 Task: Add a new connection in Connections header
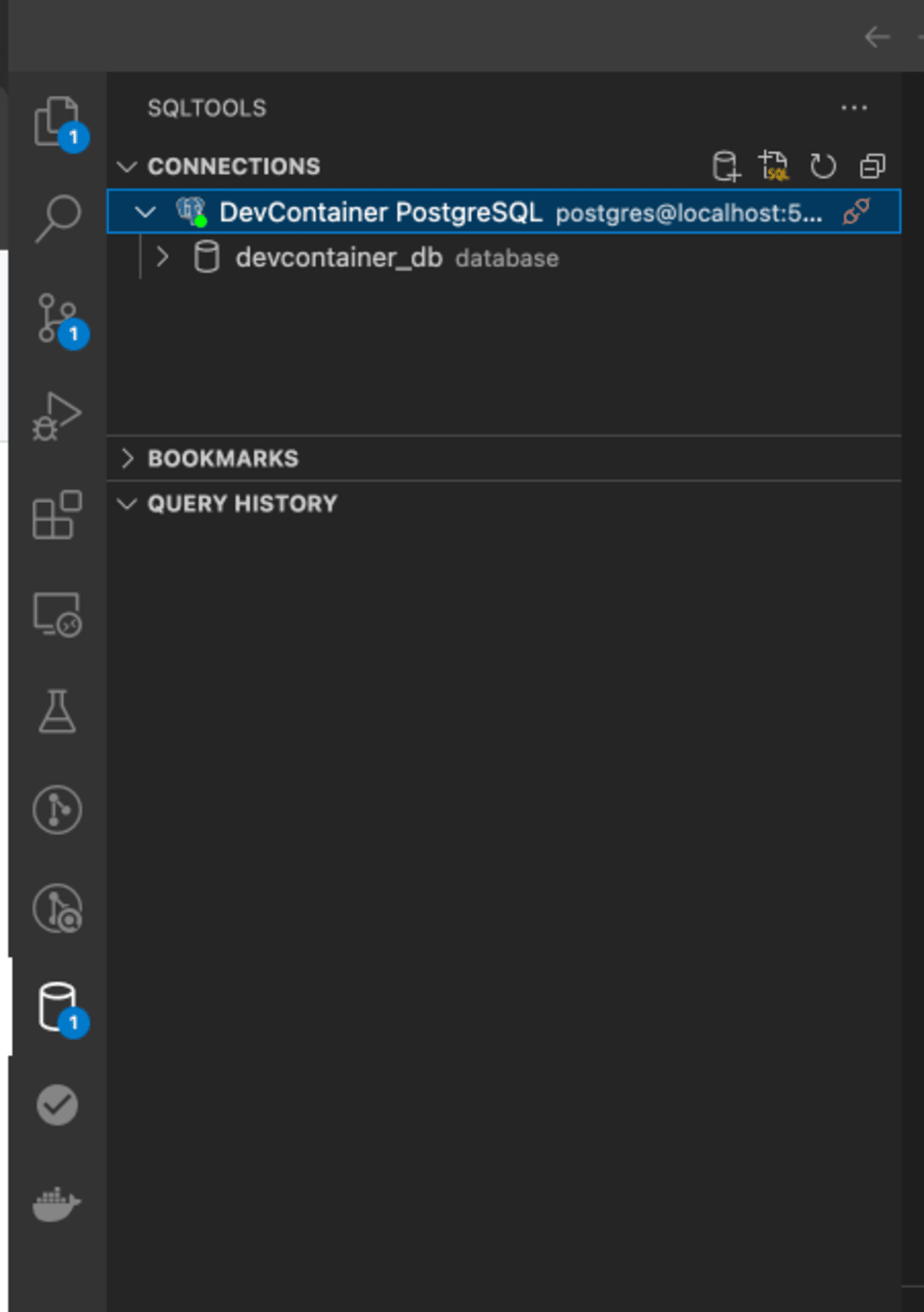[726, 166]
